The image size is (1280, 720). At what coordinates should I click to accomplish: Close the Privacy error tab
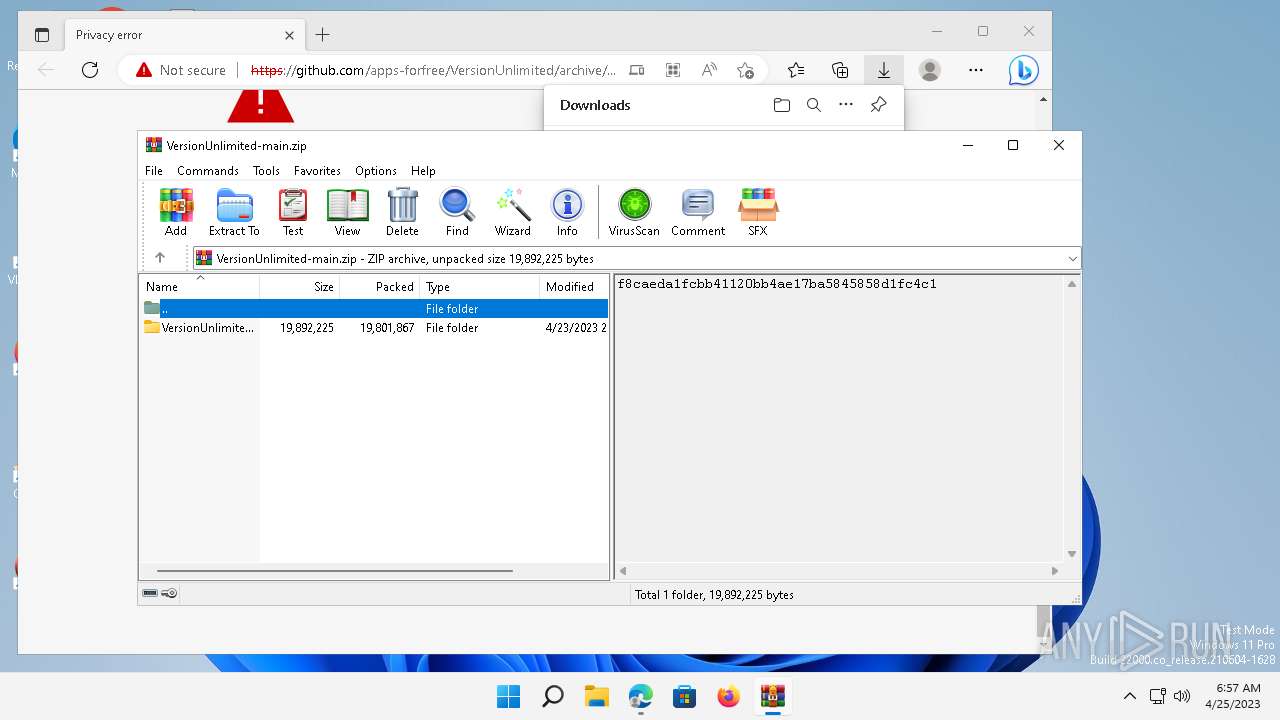[289, 35]
